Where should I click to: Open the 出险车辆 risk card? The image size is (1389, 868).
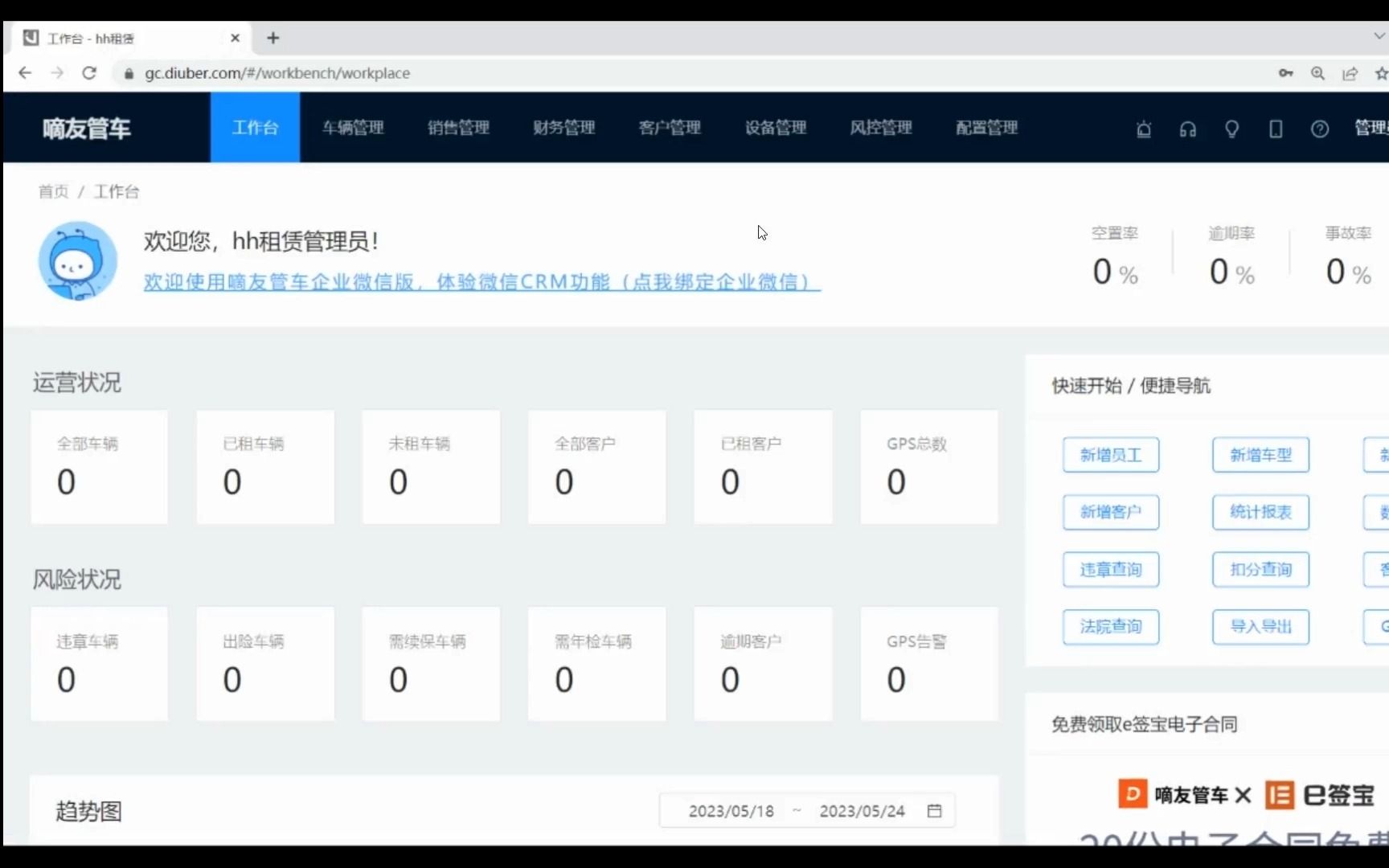click(x=265, y=664)
